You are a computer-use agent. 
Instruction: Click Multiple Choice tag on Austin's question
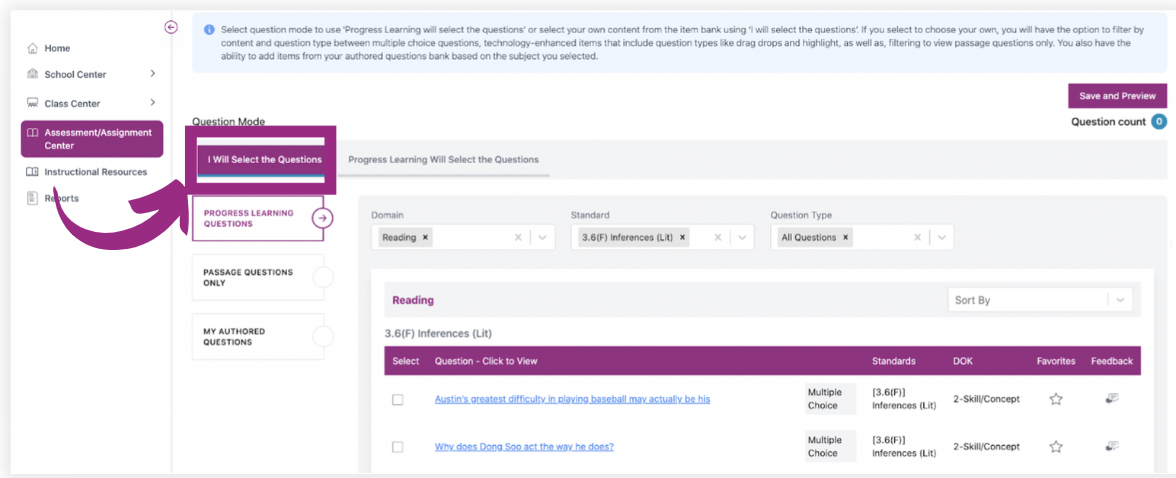pos(830,399)
